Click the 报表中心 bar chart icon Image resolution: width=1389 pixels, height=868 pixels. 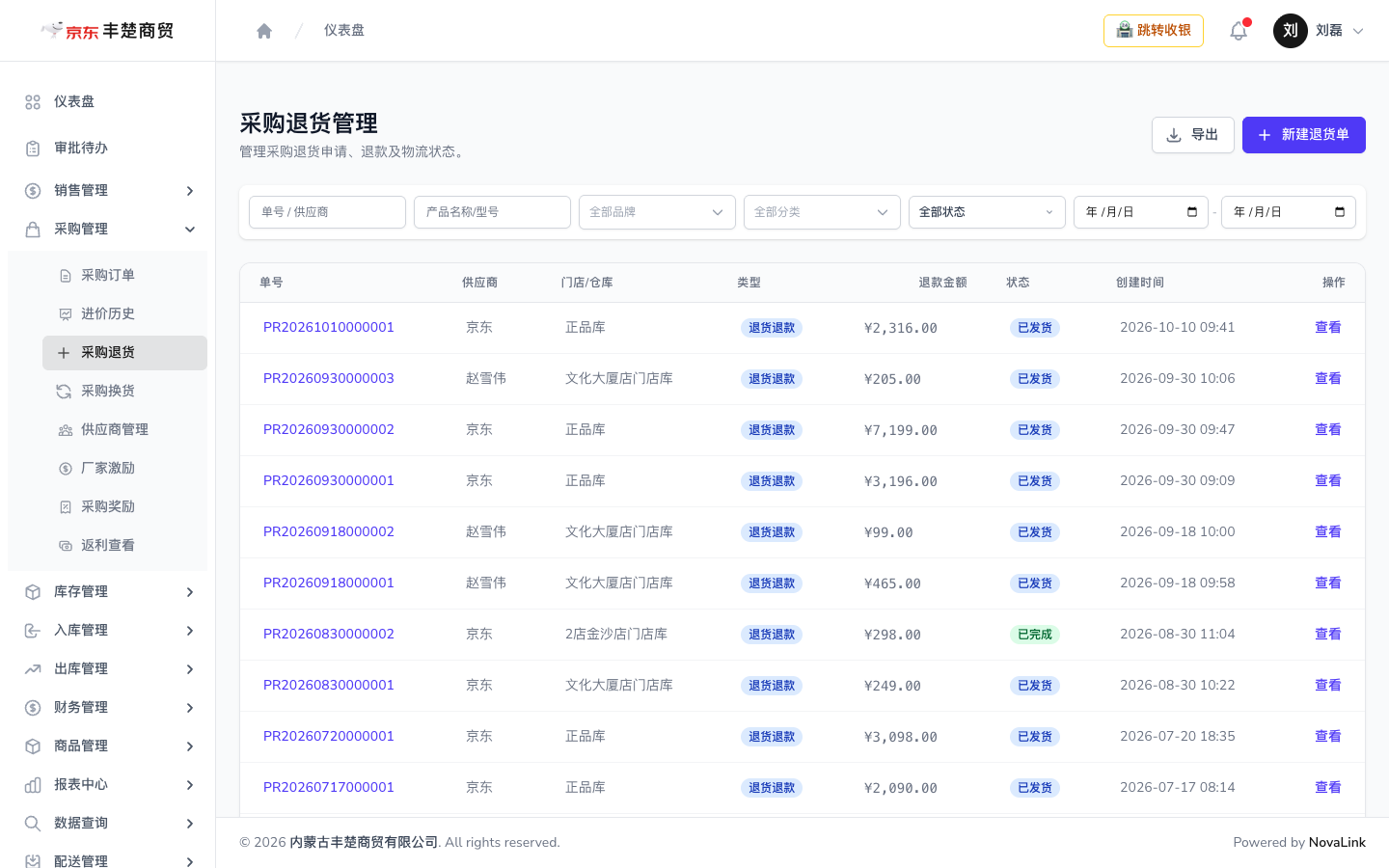point(33,785)
